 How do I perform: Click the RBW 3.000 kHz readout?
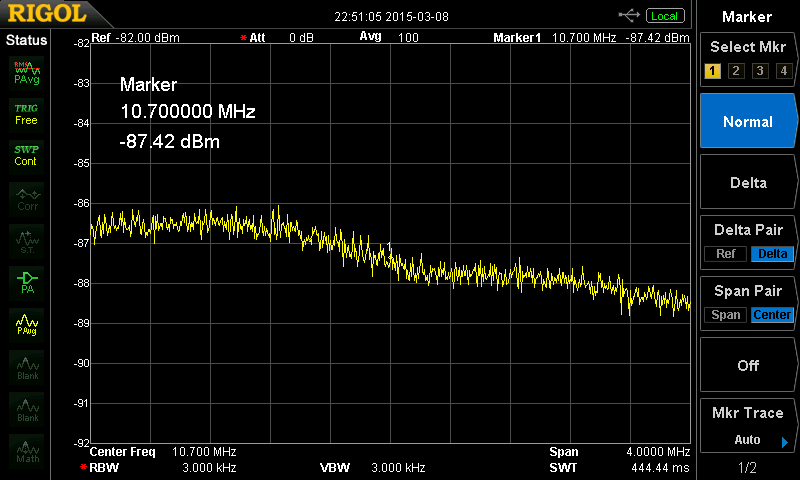(x=158, y=467)
